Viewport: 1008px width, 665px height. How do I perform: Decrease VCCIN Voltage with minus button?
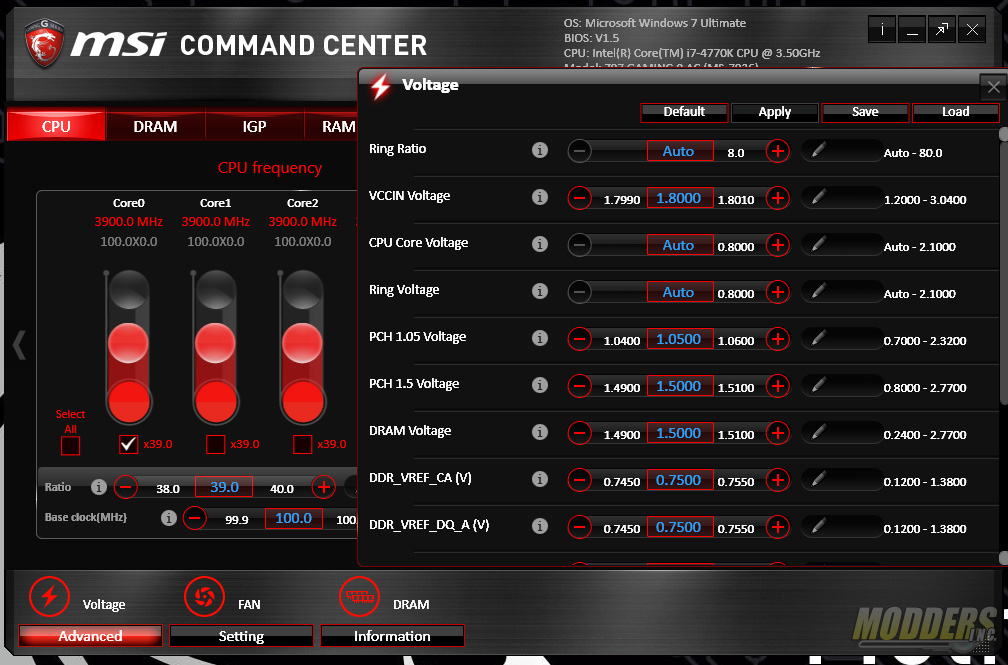pos(579,198)
